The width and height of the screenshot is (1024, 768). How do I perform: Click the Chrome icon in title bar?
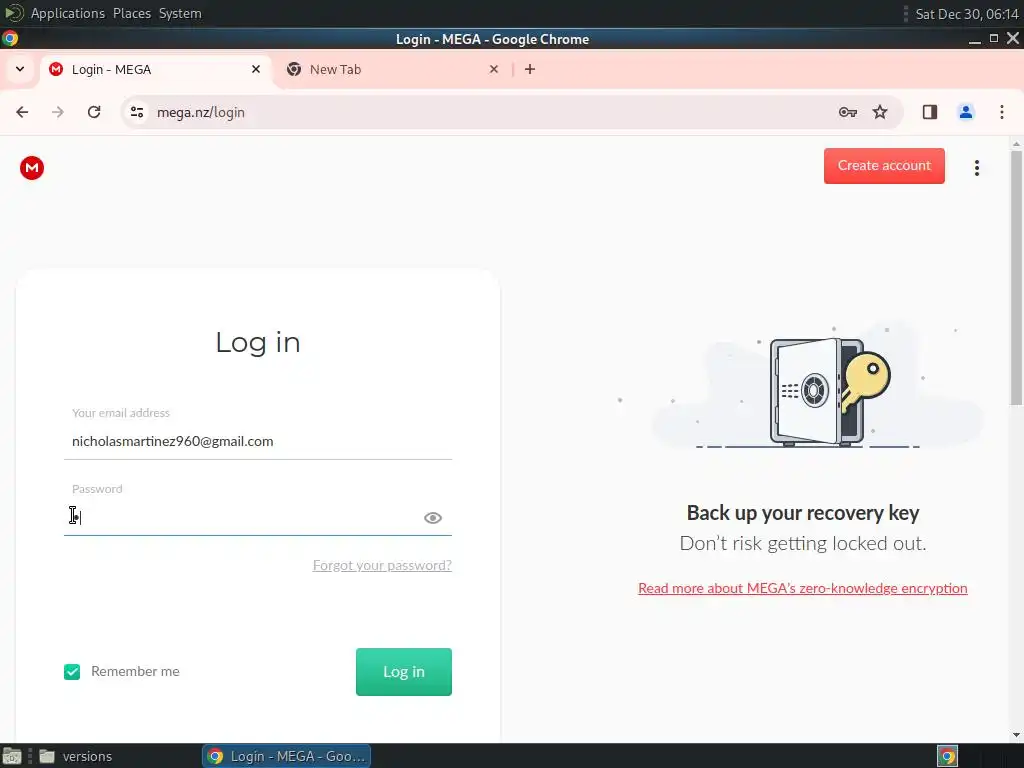[10, 39]
